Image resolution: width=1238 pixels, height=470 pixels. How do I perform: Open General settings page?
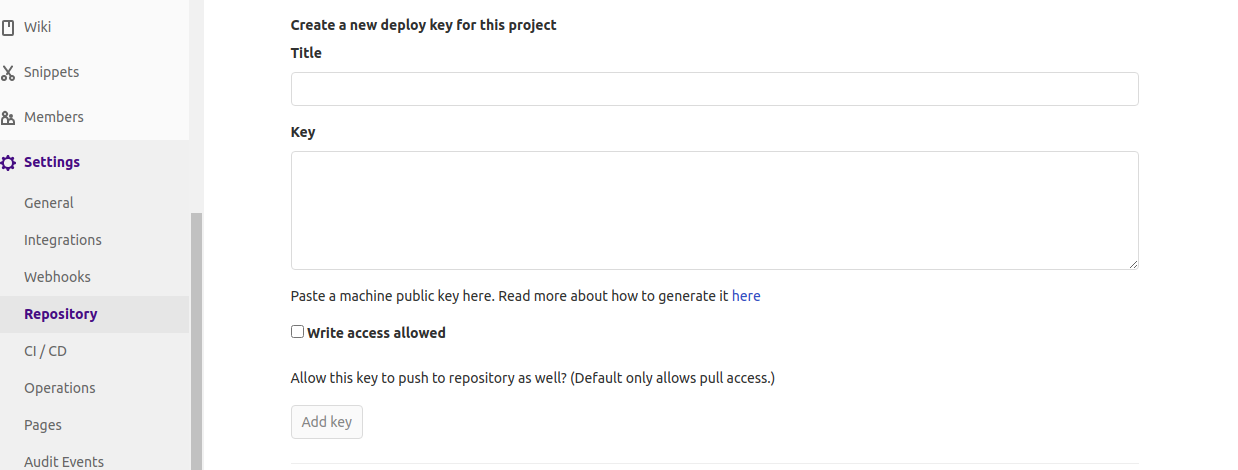point(49,203)
